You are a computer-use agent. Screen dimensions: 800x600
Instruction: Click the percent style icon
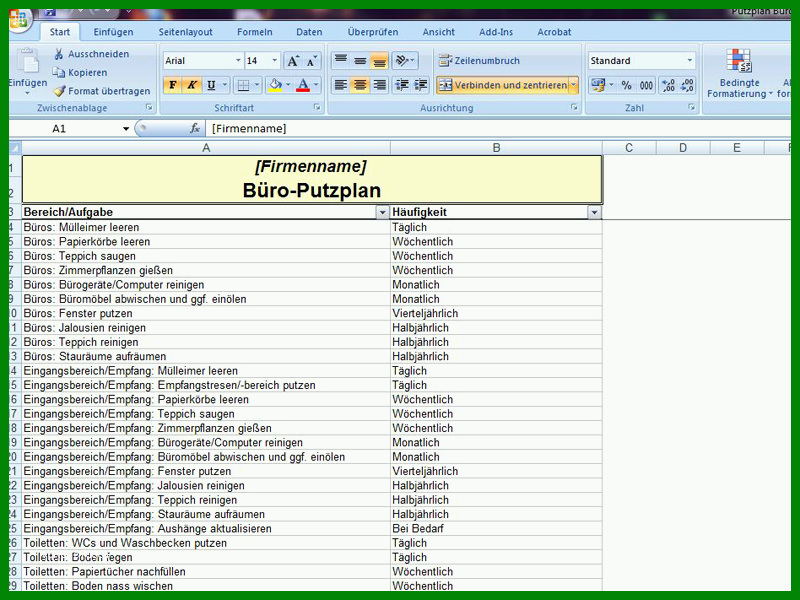pos(627,85)
